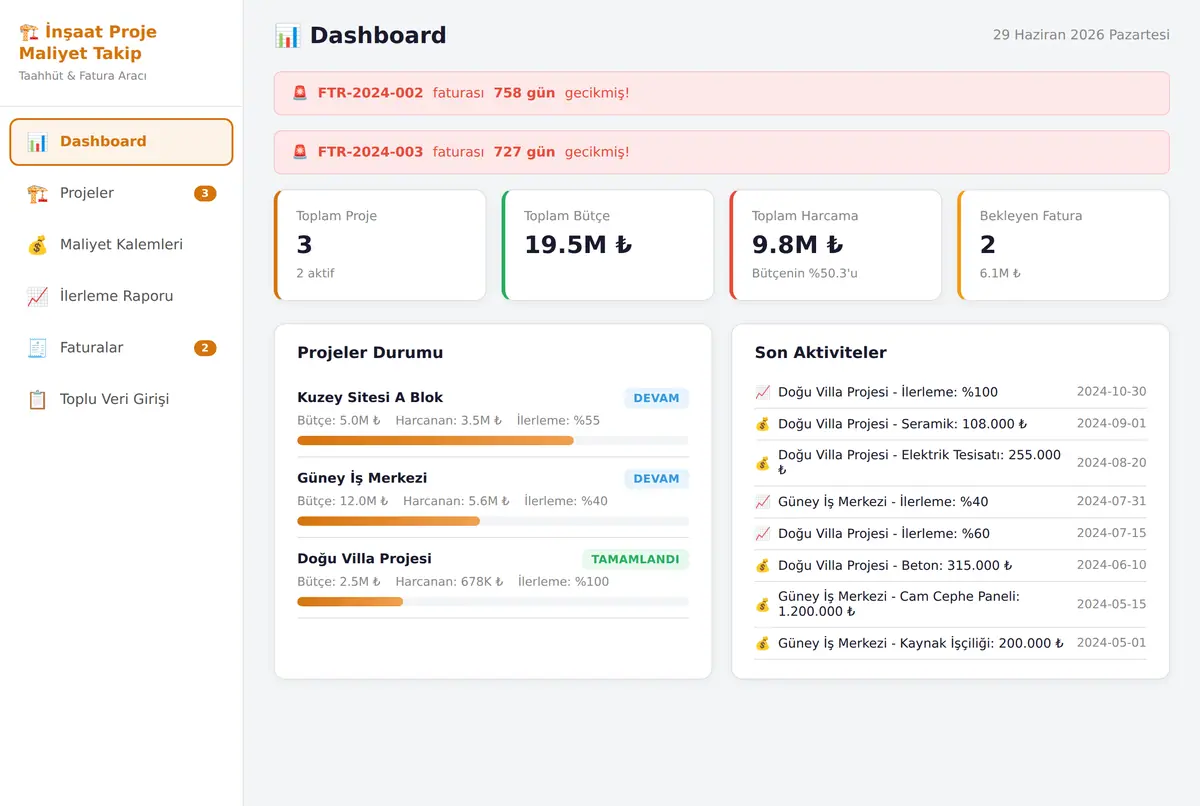This screenshot has height=806, width=1200.
Task: Select the chart icon for İlerleme Raporu
Action: click(38, 296)
